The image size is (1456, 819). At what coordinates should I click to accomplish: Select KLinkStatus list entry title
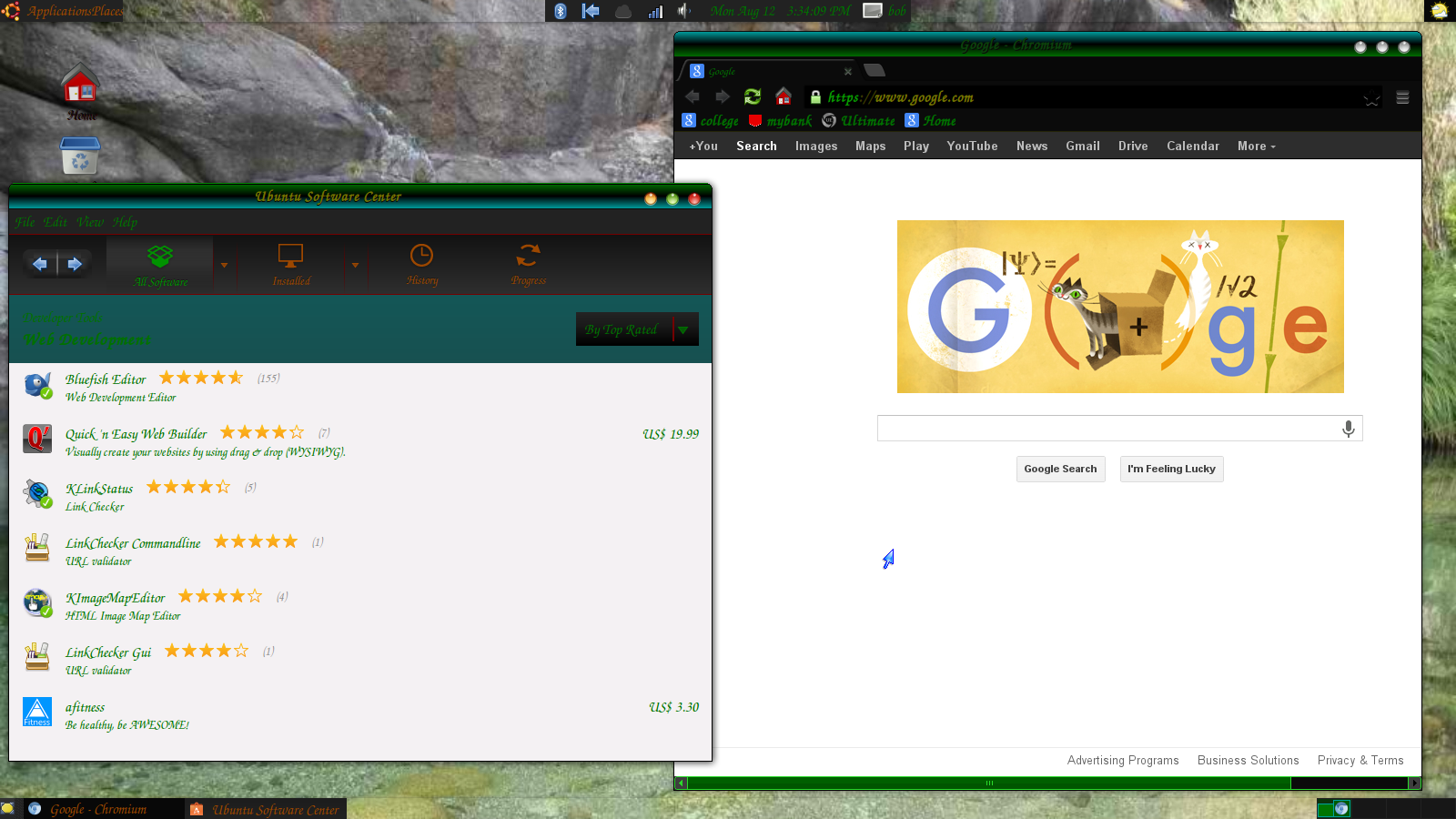pos(99,489)
